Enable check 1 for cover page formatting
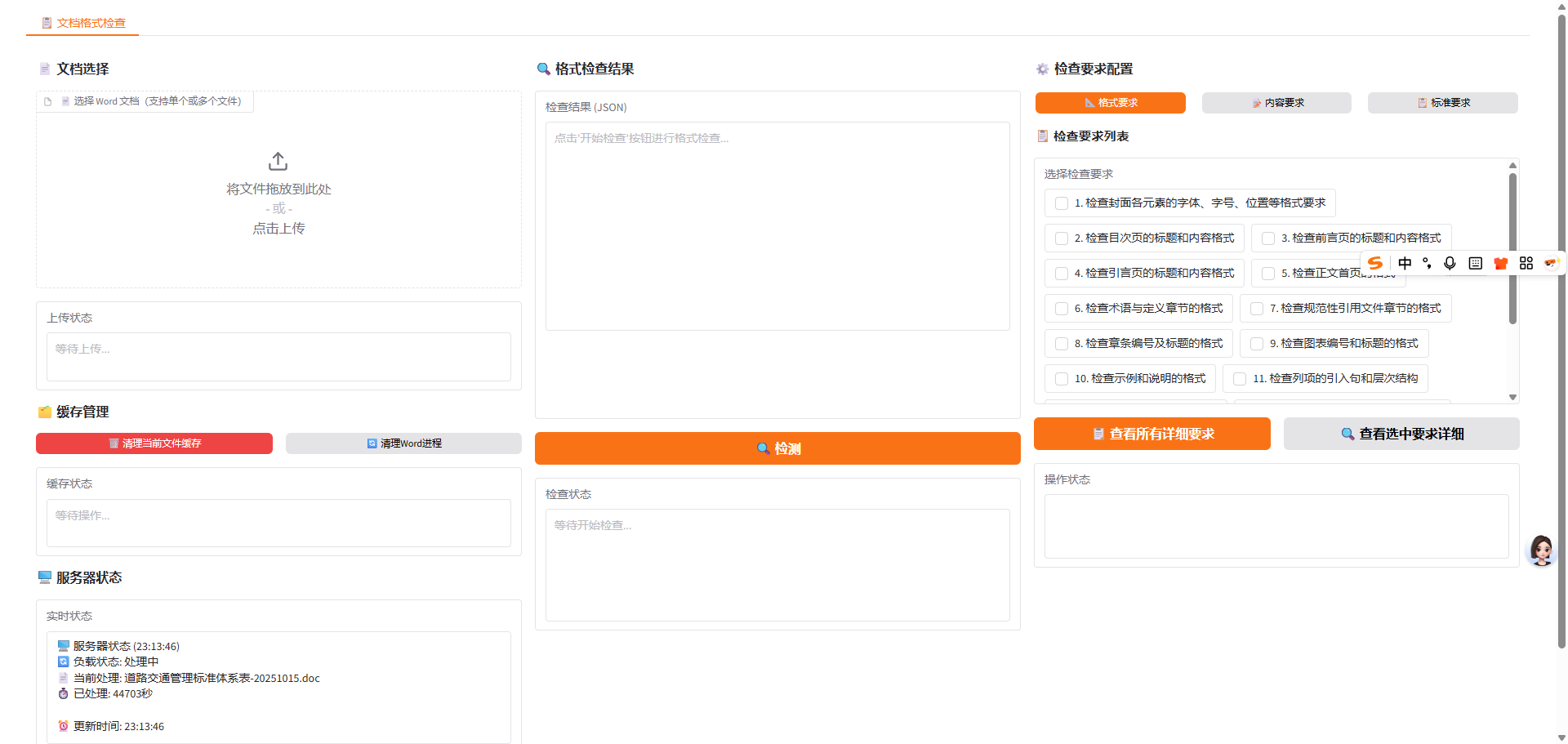Viewport: 1568px width, 744px height. coord(1062,203)
